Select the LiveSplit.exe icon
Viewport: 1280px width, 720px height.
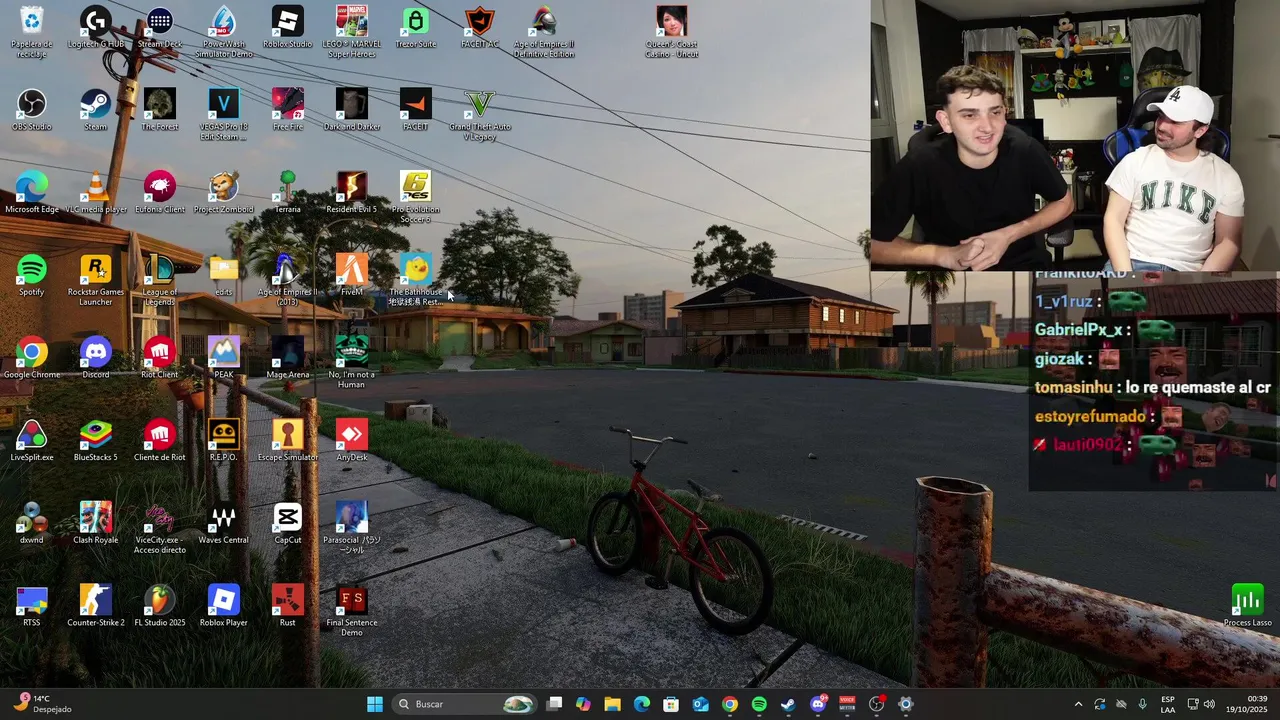pyautogui.click(x=32, y=440)
